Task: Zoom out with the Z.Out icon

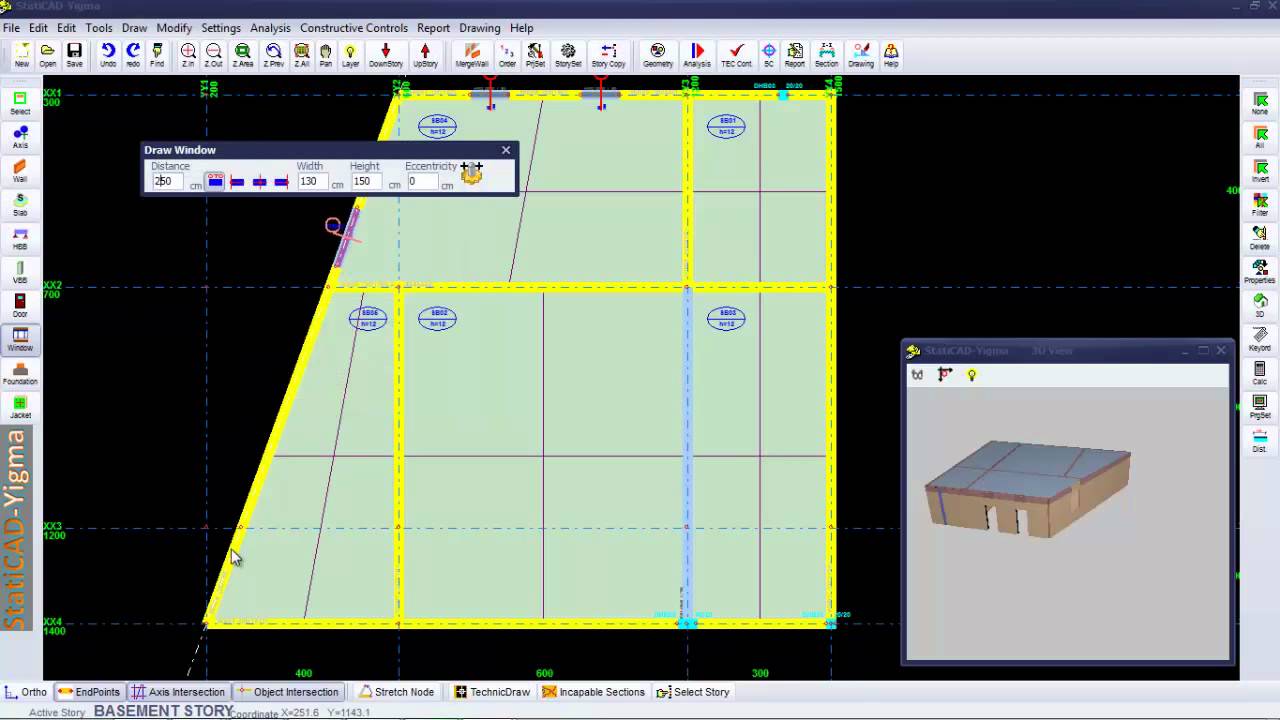Action: coord(214,55)
